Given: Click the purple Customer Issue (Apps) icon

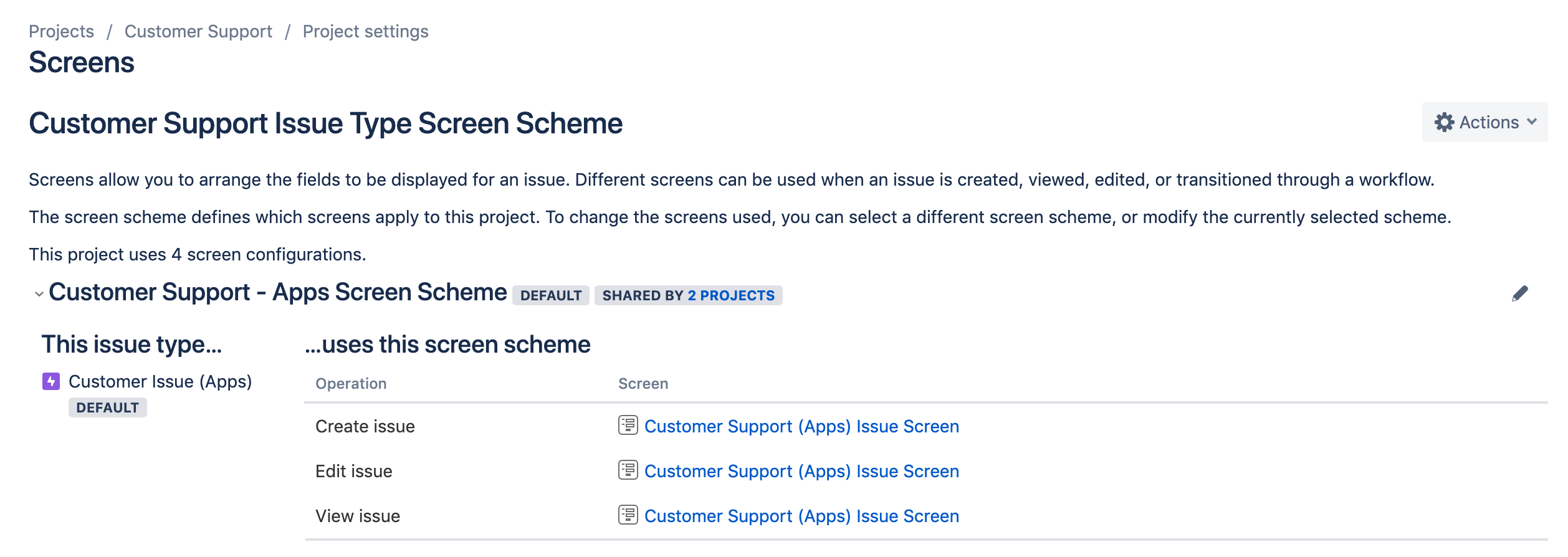Looking at the screenshot, I should (51, 381).
